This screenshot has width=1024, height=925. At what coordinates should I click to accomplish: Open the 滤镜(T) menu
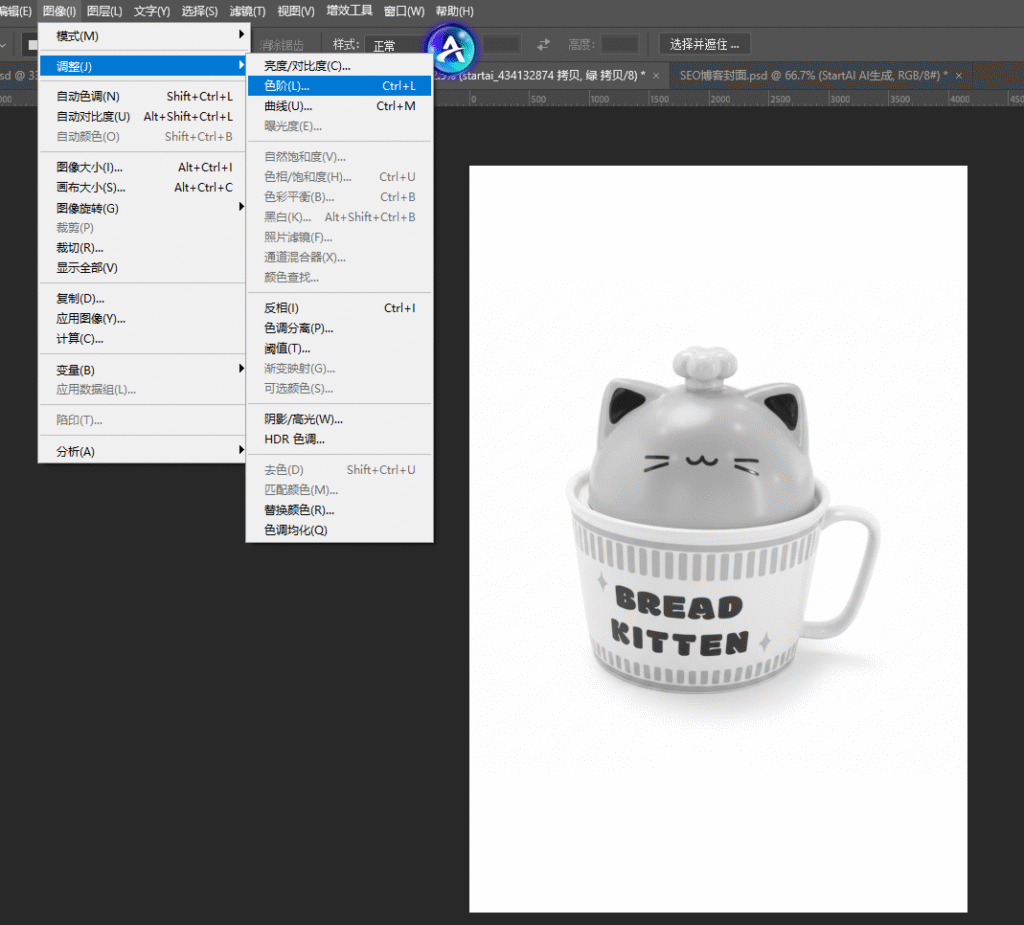[248, 11]
